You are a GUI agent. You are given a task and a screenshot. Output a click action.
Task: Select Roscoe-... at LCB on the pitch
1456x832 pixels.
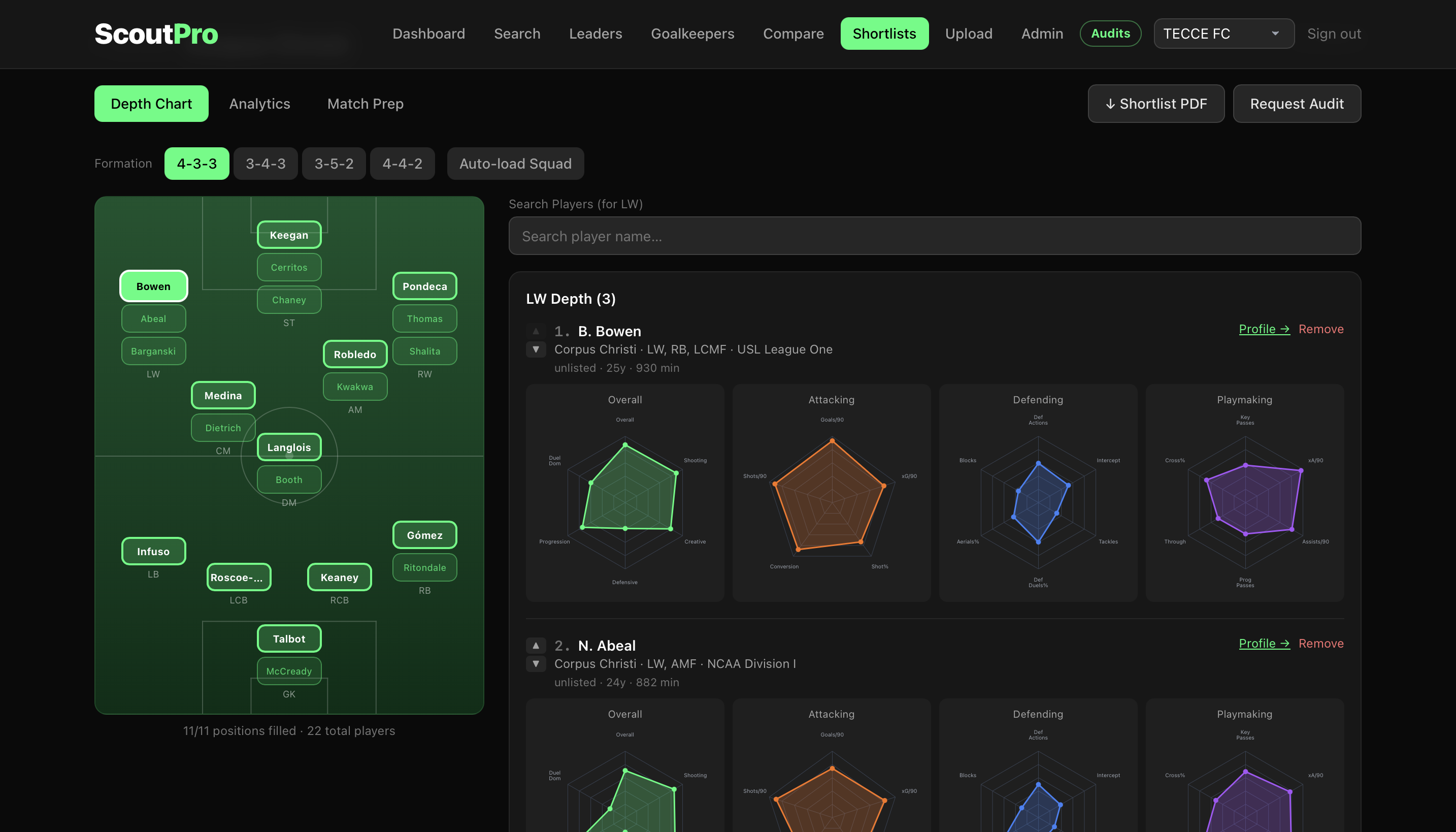[239, 577]
